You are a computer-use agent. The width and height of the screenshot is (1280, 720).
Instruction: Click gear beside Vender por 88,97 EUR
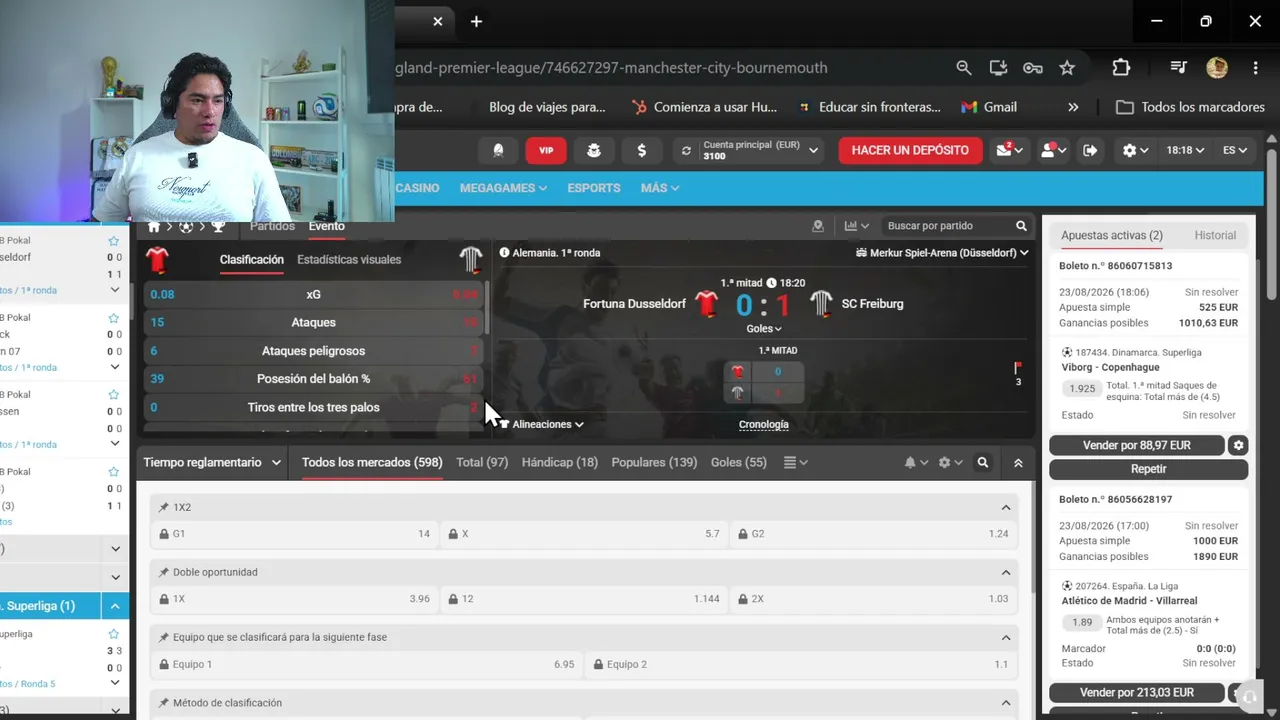[x=1238, y=445]
